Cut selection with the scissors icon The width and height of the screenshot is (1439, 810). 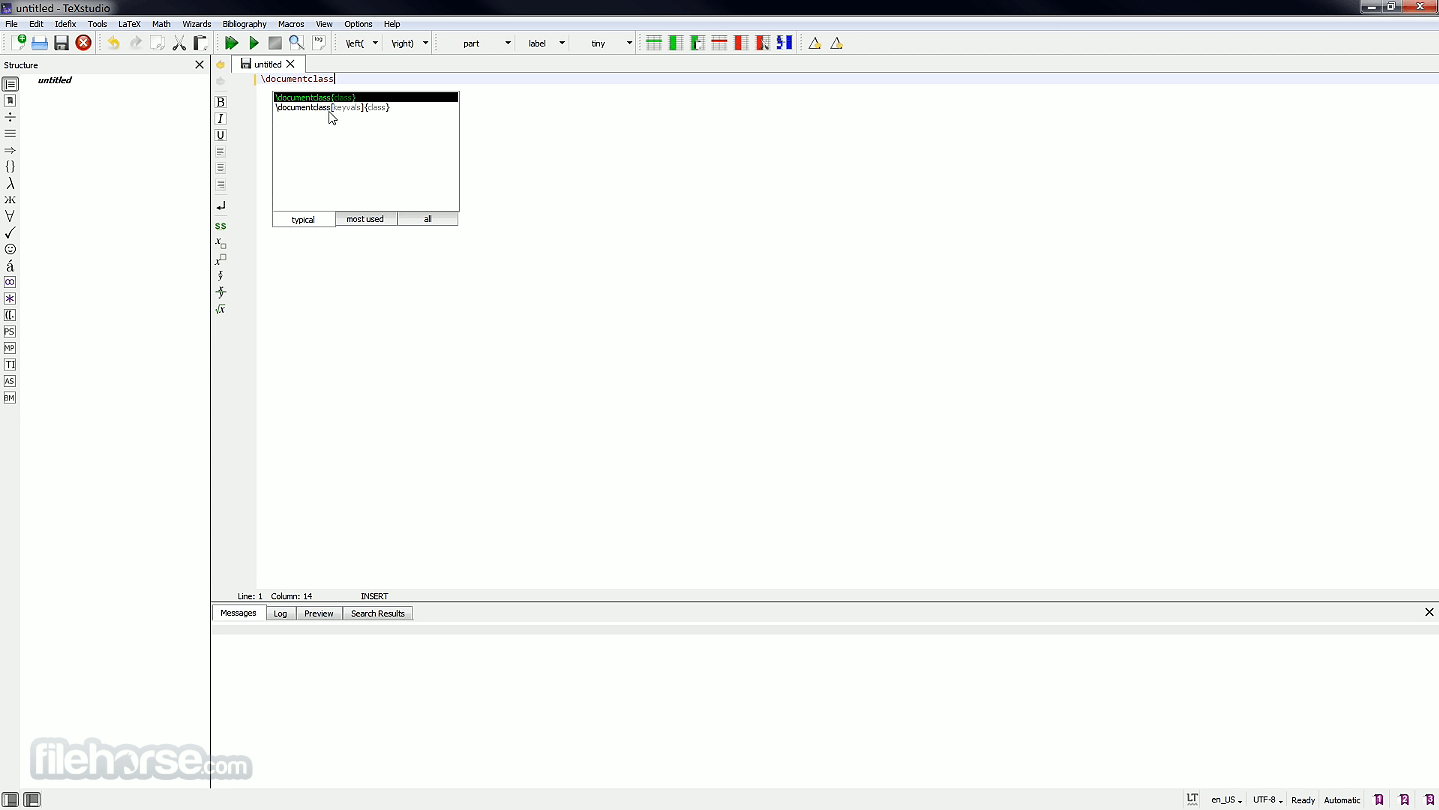click(x=179, y=43)
